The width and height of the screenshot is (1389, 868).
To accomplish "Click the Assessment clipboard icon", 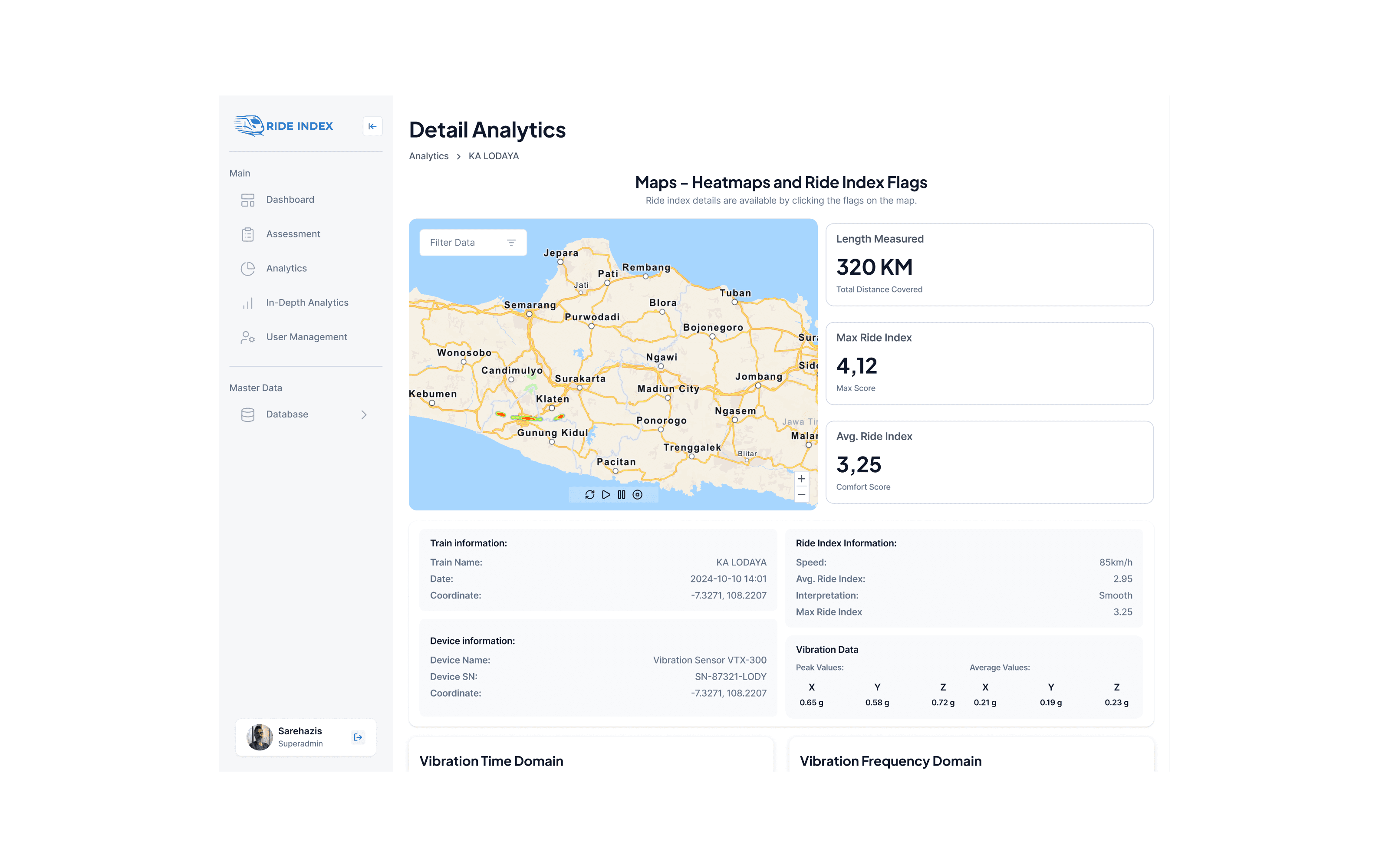I will pos(247,234).
